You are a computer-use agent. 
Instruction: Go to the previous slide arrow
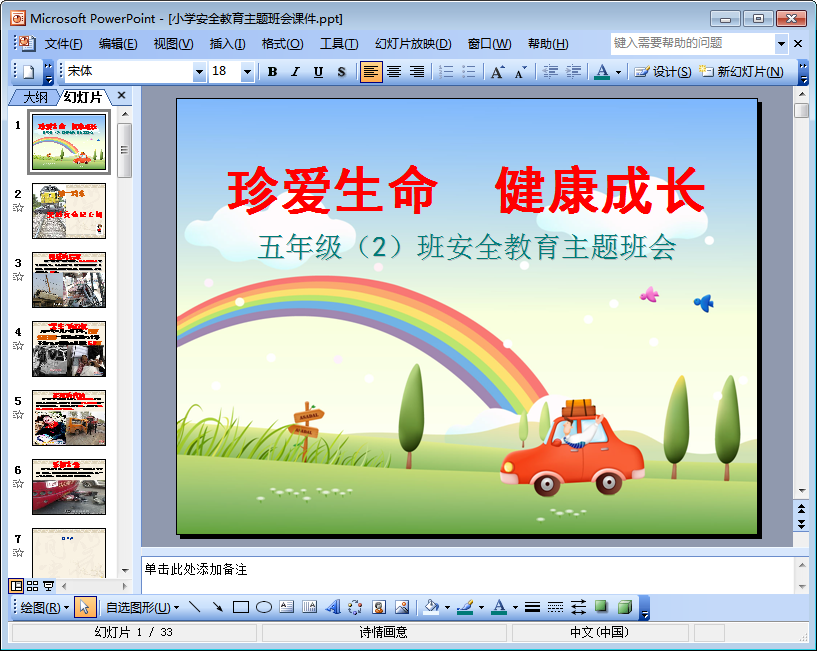point(801,508)
